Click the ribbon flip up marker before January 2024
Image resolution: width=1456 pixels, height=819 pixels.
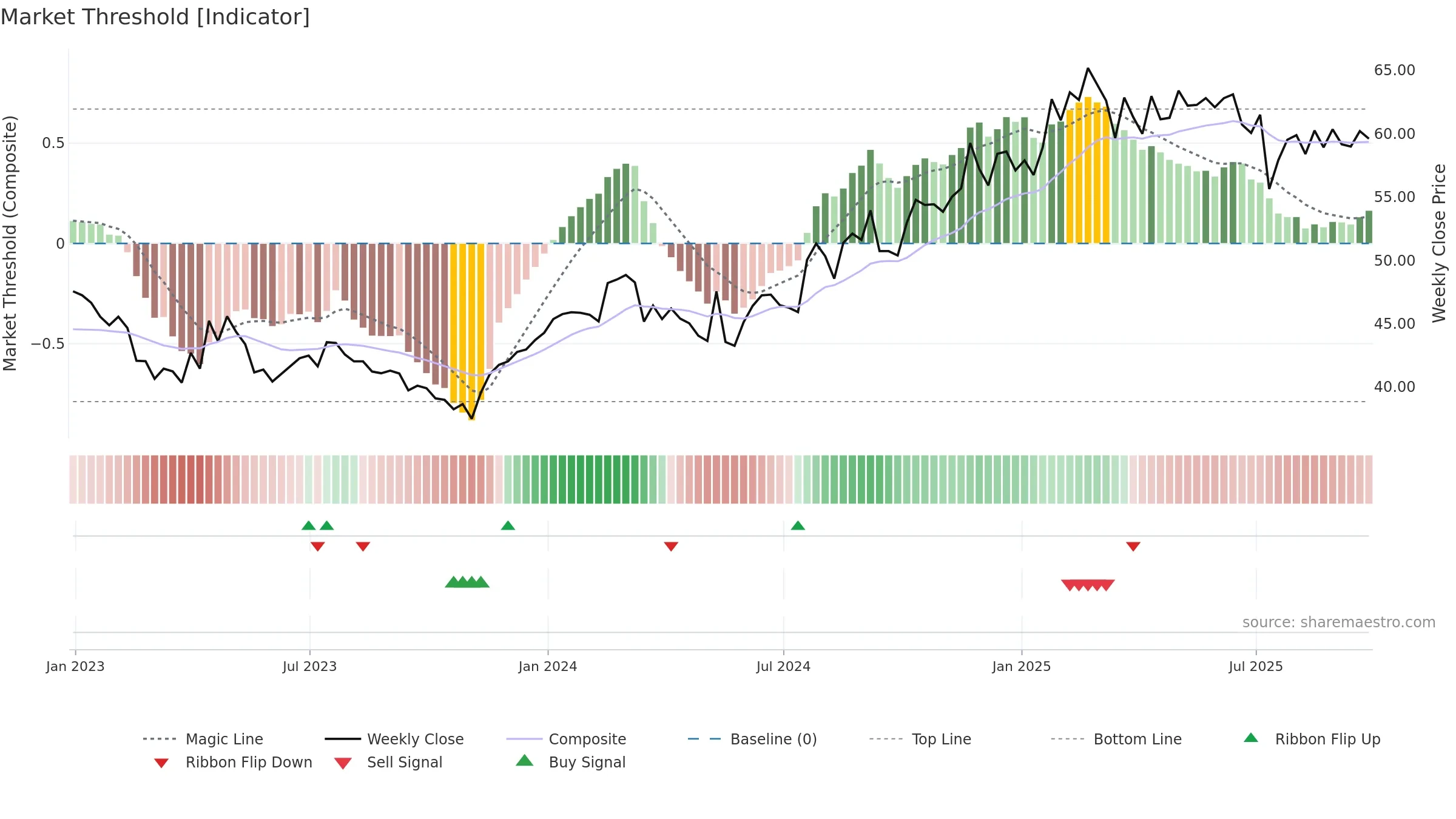(508, 525)
